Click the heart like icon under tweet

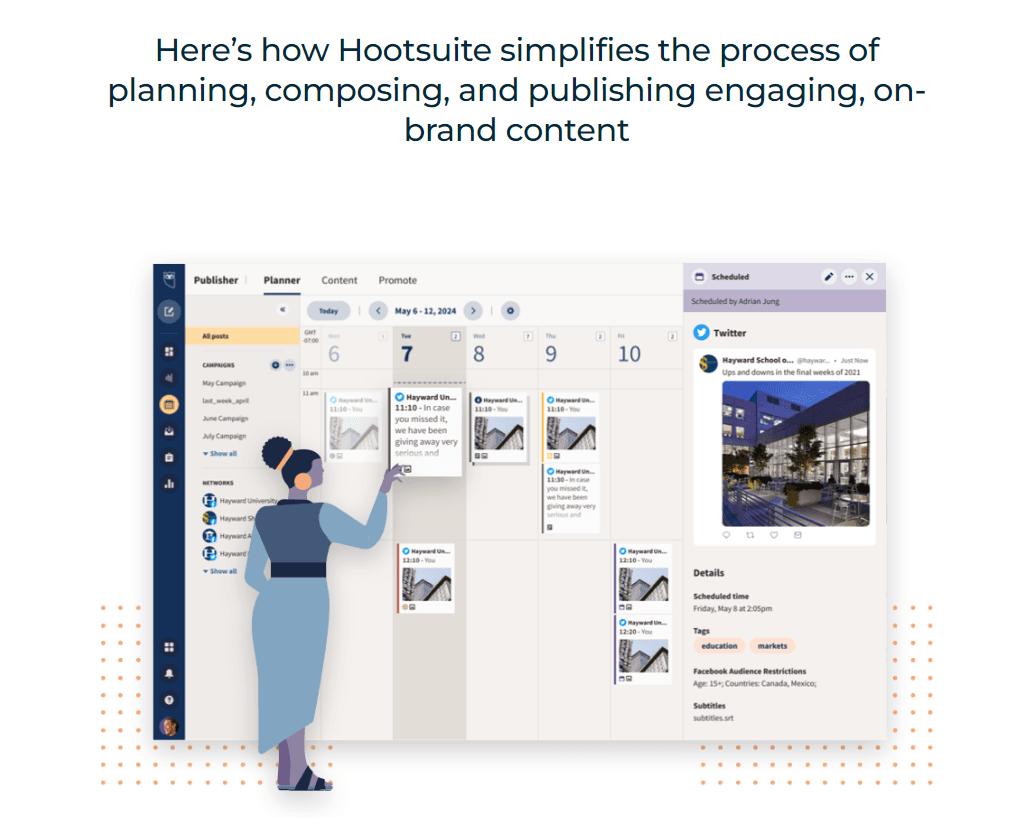774,535
